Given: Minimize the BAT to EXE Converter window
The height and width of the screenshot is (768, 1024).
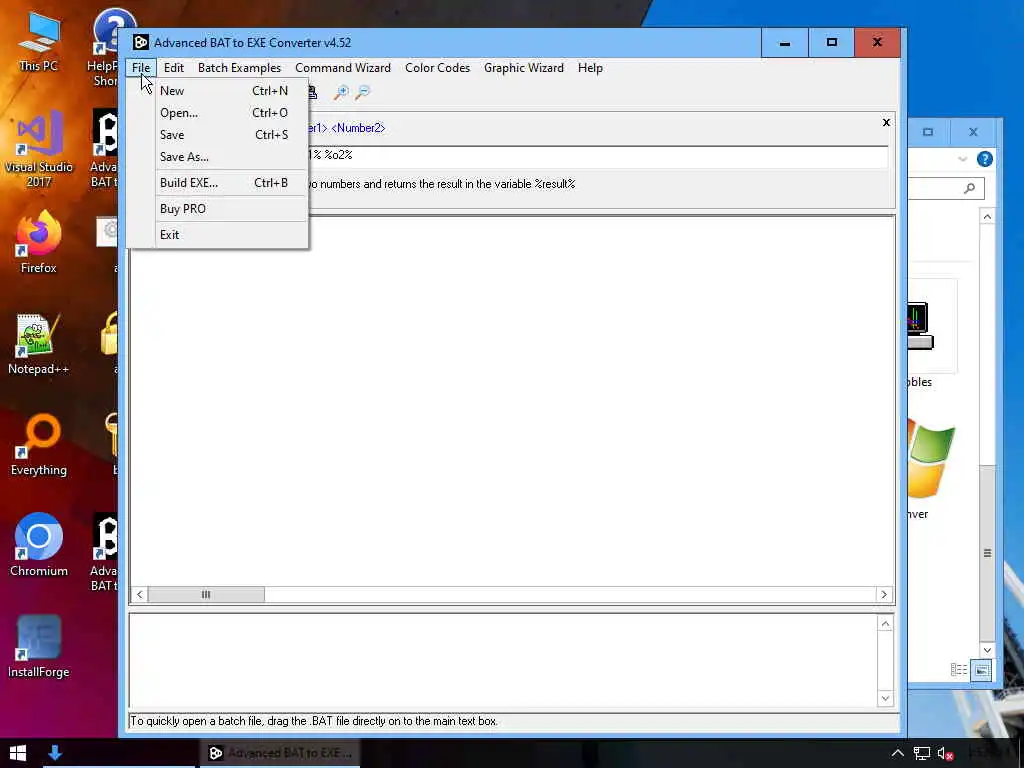Looking at the screenshot, I should [x=785, y=43].
